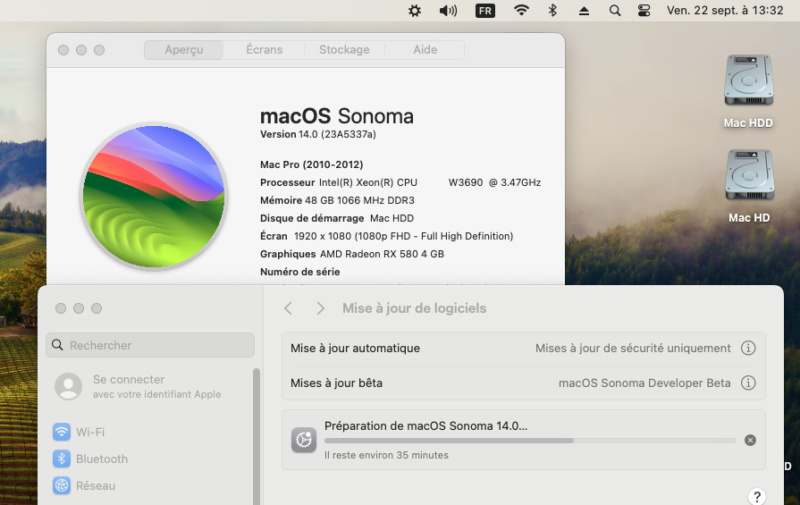
Task: Go forward with the right chevron
Action: click(320, 308)
